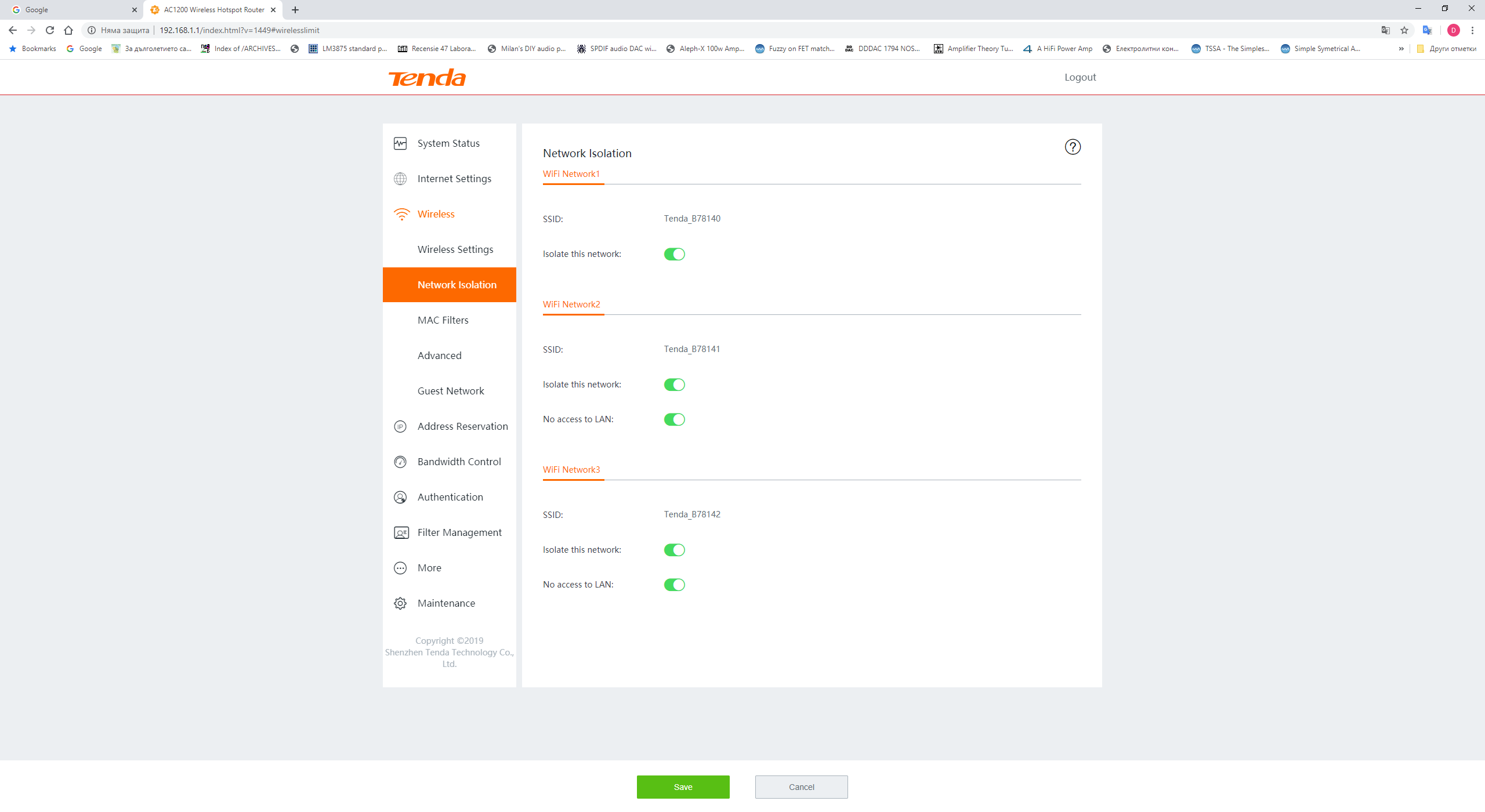Cancel the changes
Viewport: 1485px width, 812px height.
click(802, 787)
